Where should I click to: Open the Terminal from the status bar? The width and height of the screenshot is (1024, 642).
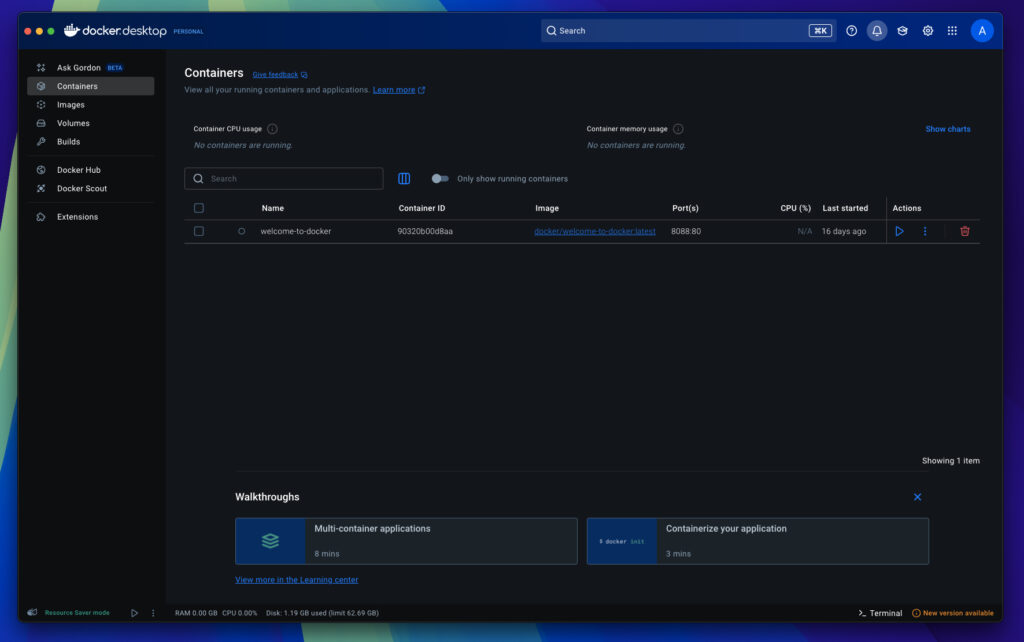click(880, 613)
